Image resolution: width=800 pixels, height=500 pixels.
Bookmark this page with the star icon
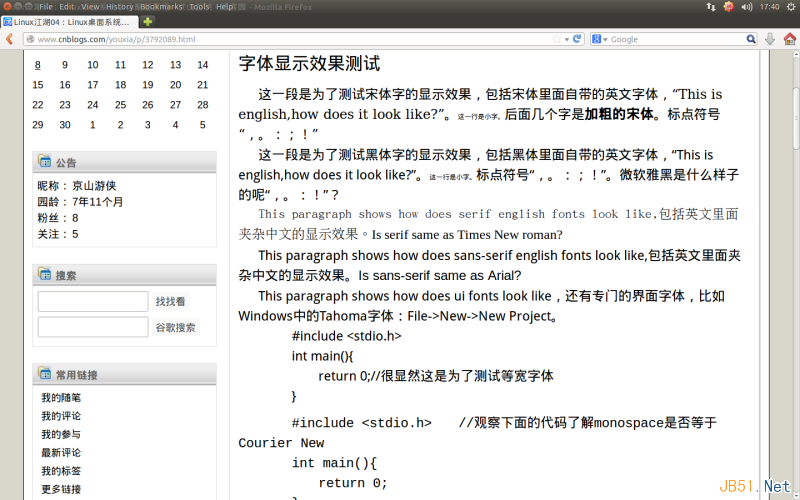tap(556, 39)
